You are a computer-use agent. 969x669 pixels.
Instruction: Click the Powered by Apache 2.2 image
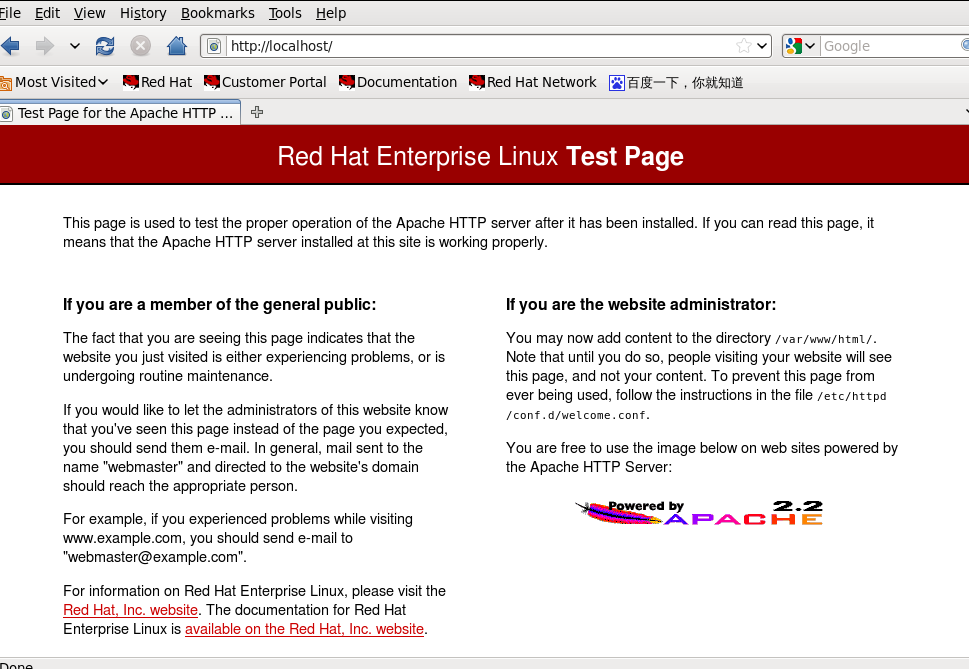click(699, 513)
